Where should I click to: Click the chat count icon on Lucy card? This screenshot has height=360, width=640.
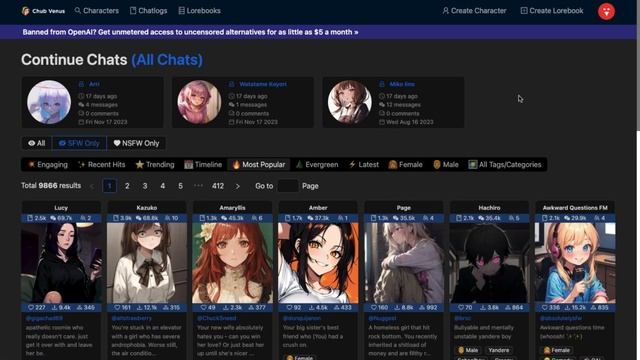pyautogui.click(x=53, y=218)
